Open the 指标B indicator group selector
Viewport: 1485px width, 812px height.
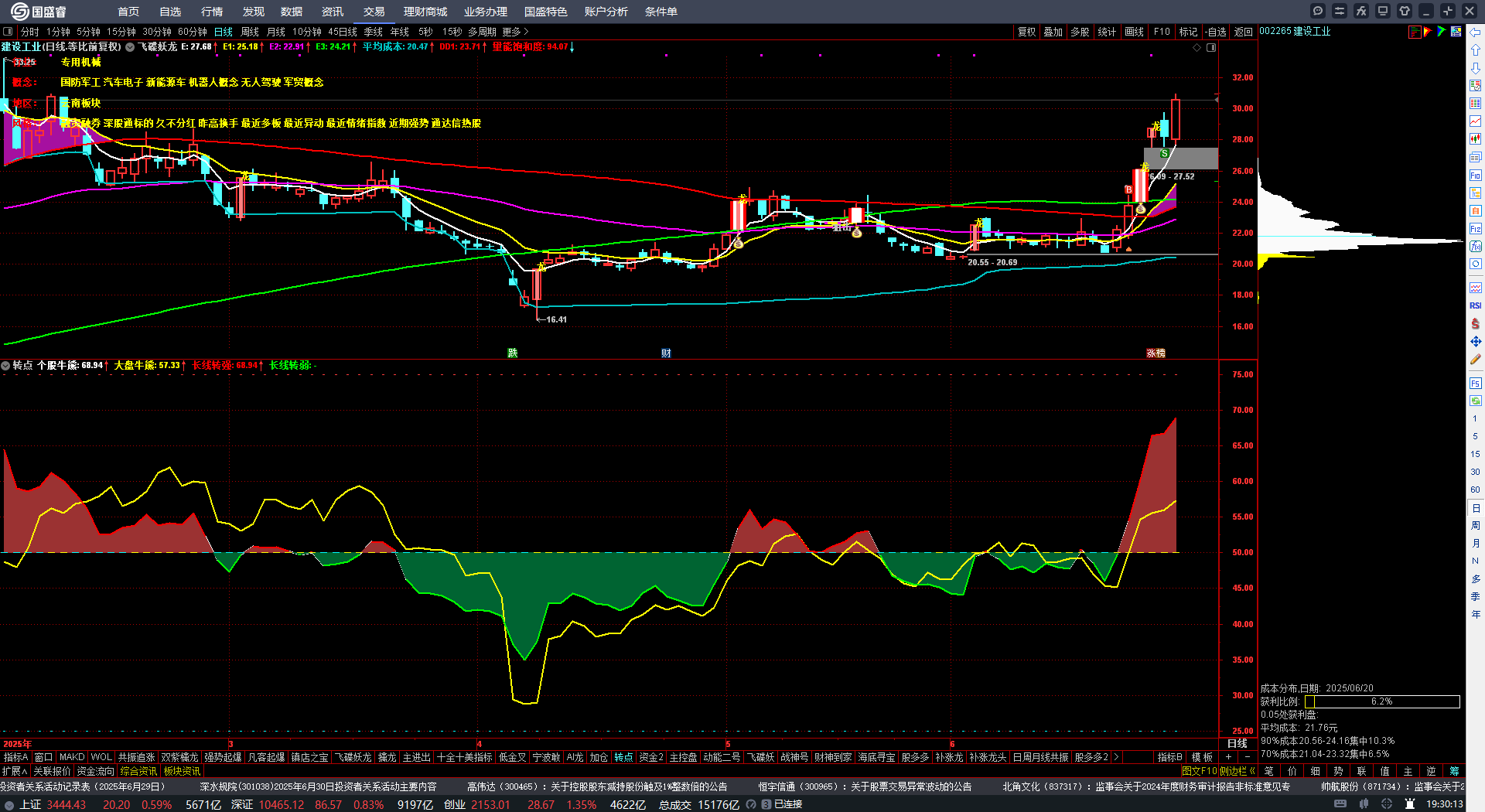[x=1169, y=757]
